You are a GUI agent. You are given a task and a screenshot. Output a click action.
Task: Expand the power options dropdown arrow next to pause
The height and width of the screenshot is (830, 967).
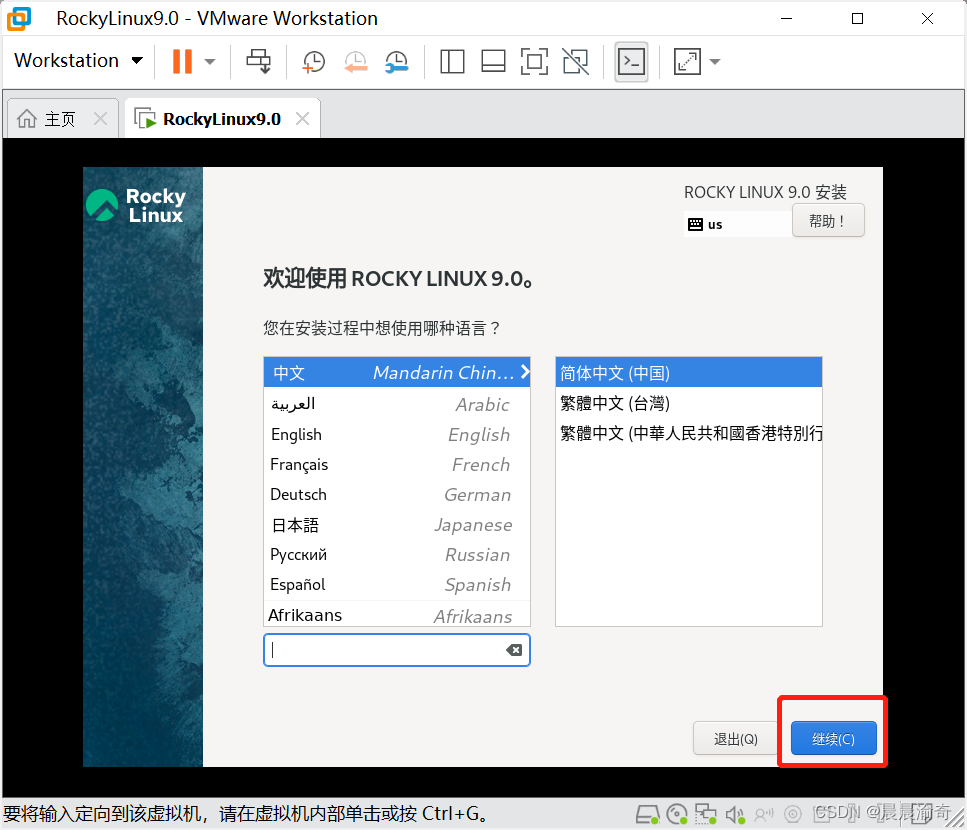click(210, 61)
